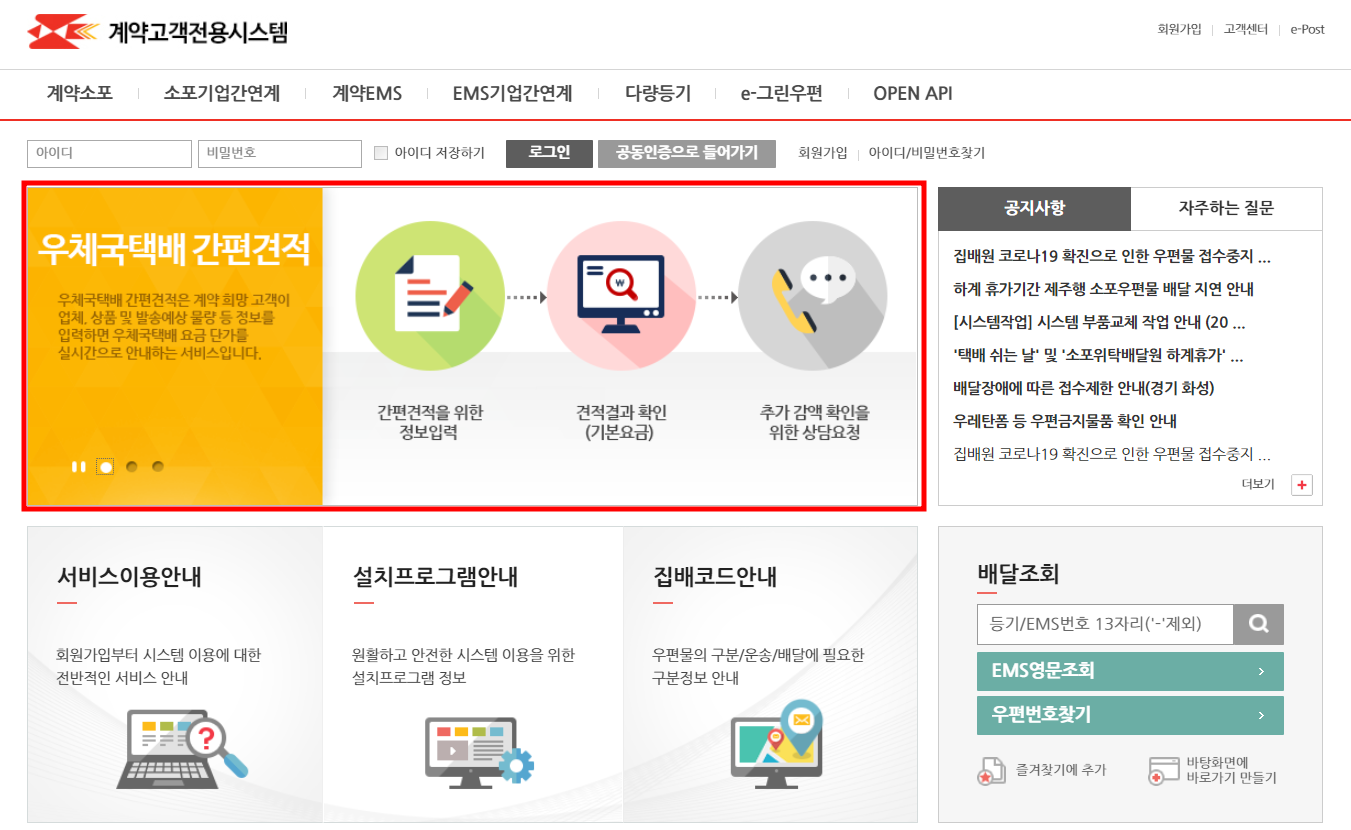Screen dimensions: 1351x830
Task: Click the search magnifier in 배달조회
Action: (x=1258, y=624)
